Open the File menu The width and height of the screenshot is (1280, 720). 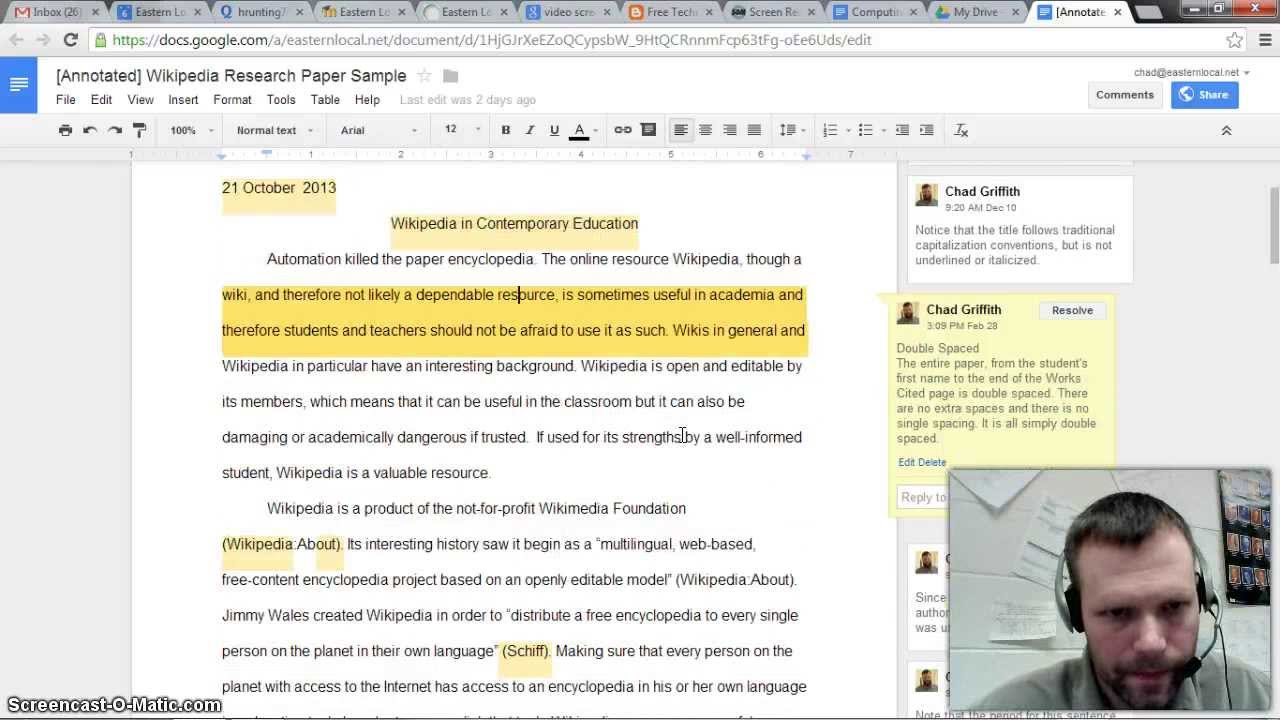coord(66,100)
